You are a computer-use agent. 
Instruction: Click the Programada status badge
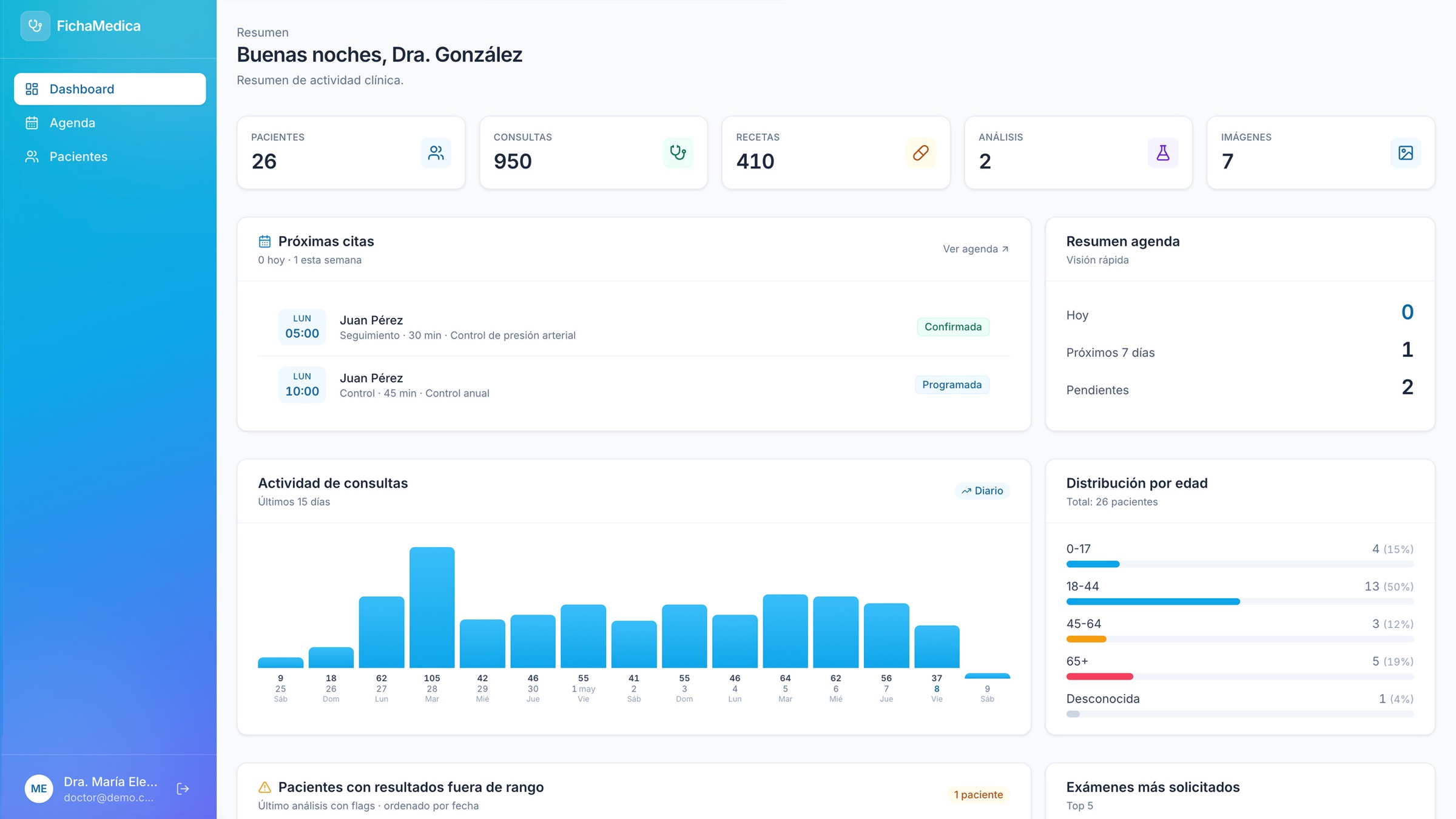point(952,385)
